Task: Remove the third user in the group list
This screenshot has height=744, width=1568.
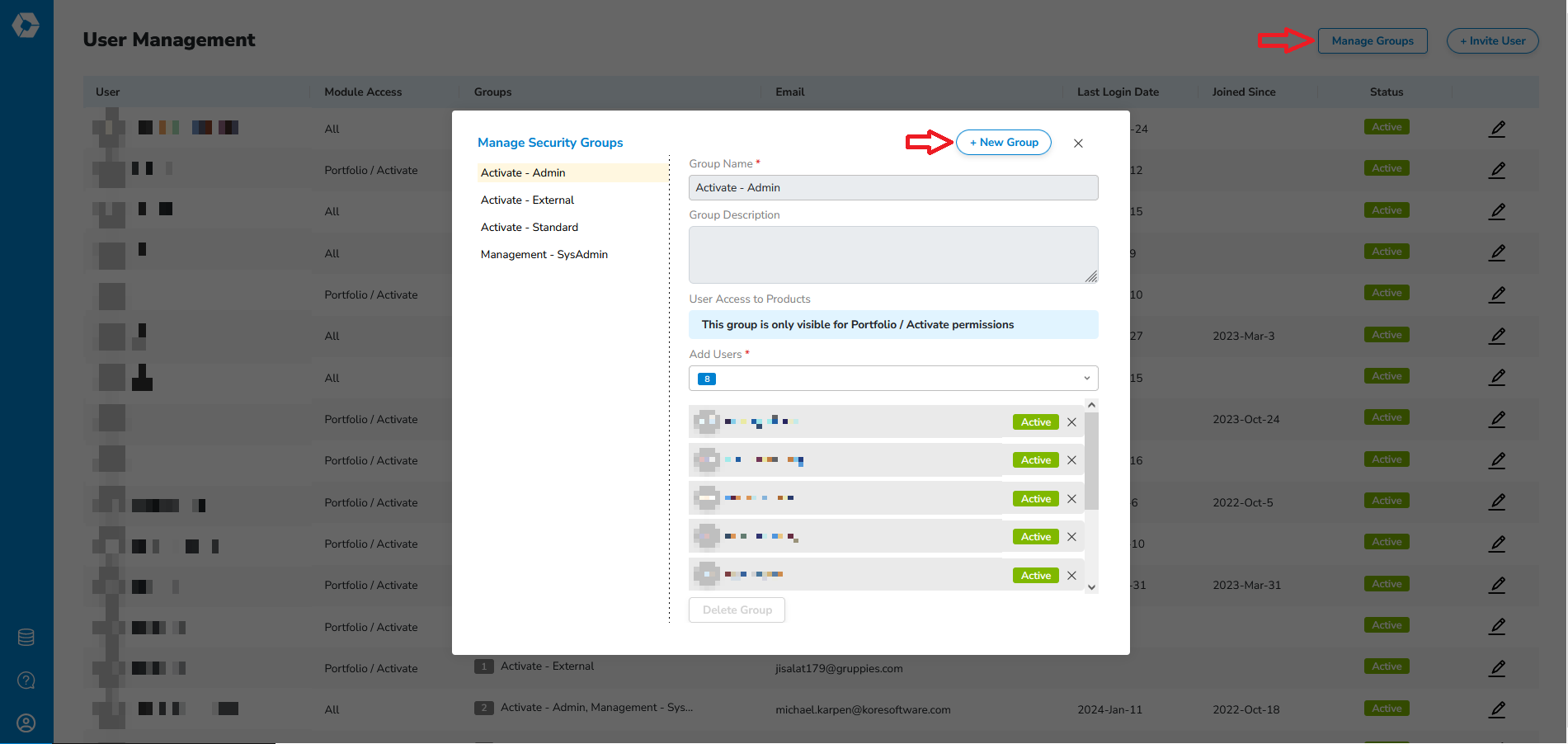Action: [1071, 499]
